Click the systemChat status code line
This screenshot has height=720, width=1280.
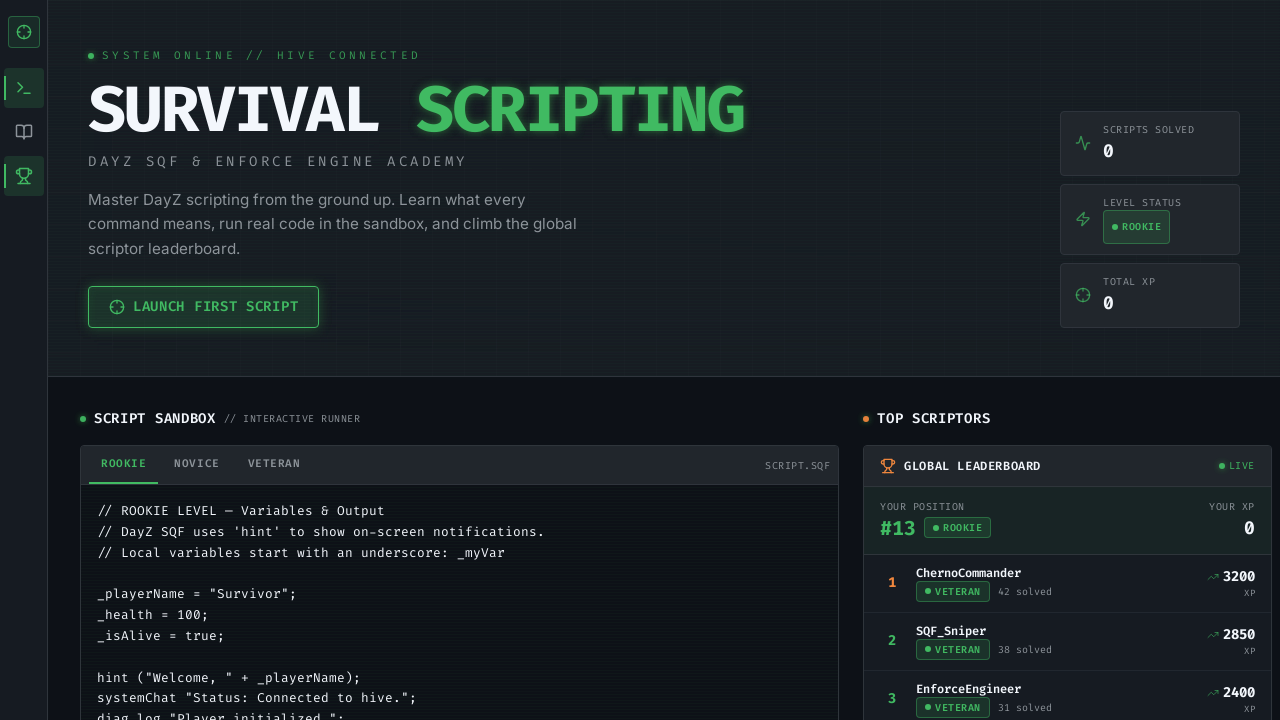(257, 698)
